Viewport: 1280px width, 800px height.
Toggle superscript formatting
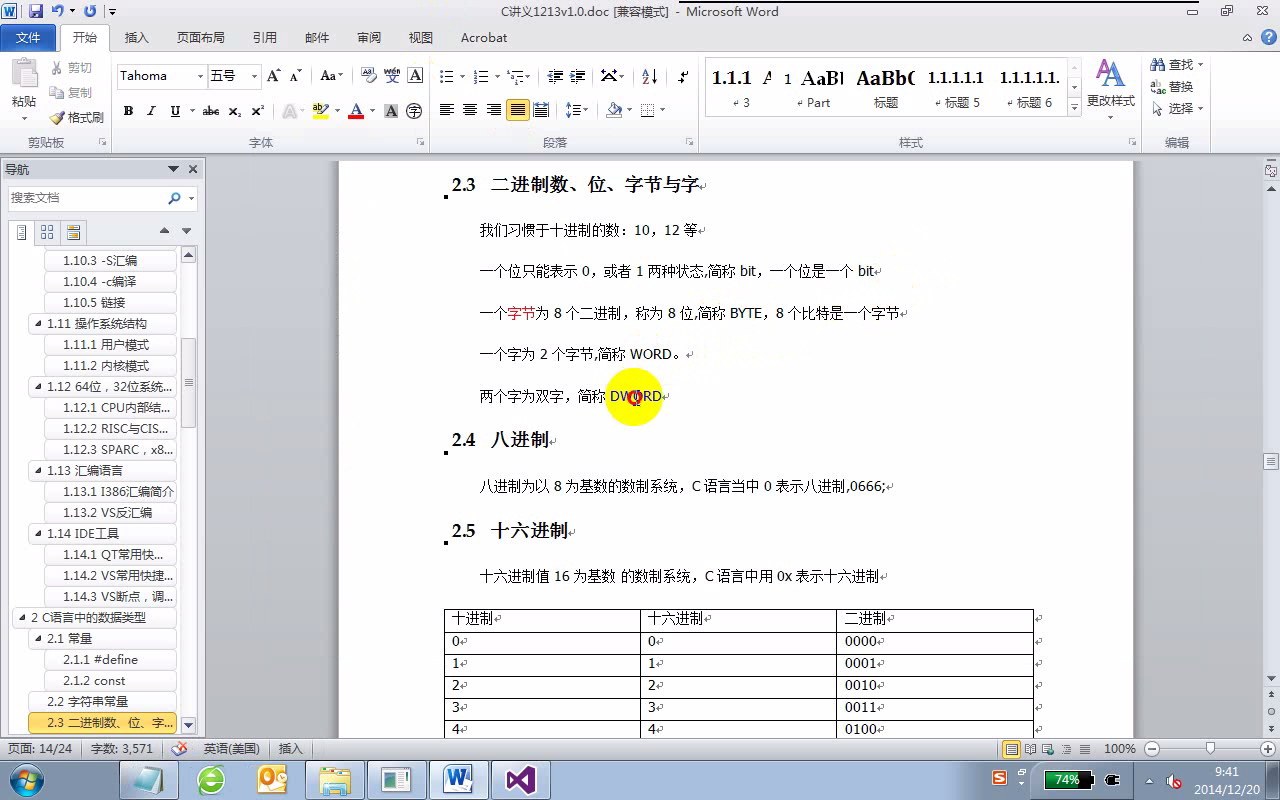point(258,111)
